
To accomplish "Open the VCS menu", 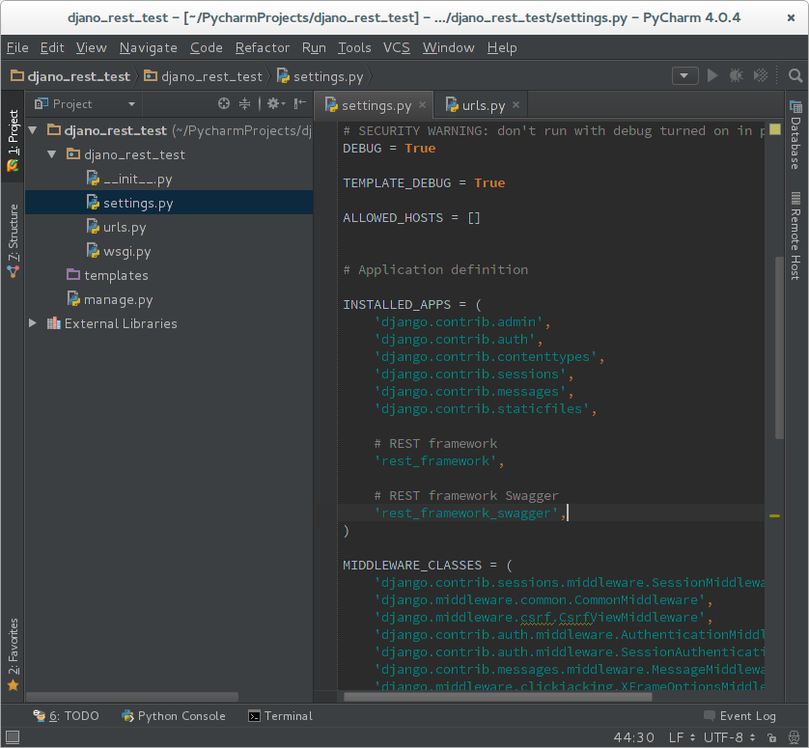I will (x=396, y=47).
